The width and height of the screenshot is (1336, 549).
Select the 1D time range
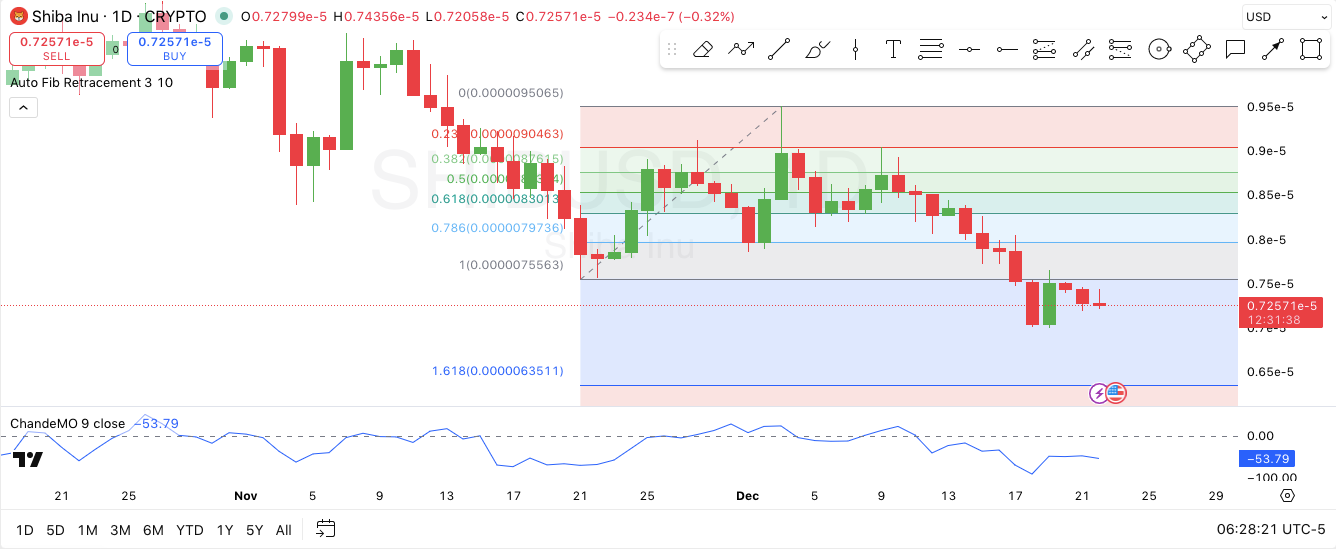click(25, 530)
